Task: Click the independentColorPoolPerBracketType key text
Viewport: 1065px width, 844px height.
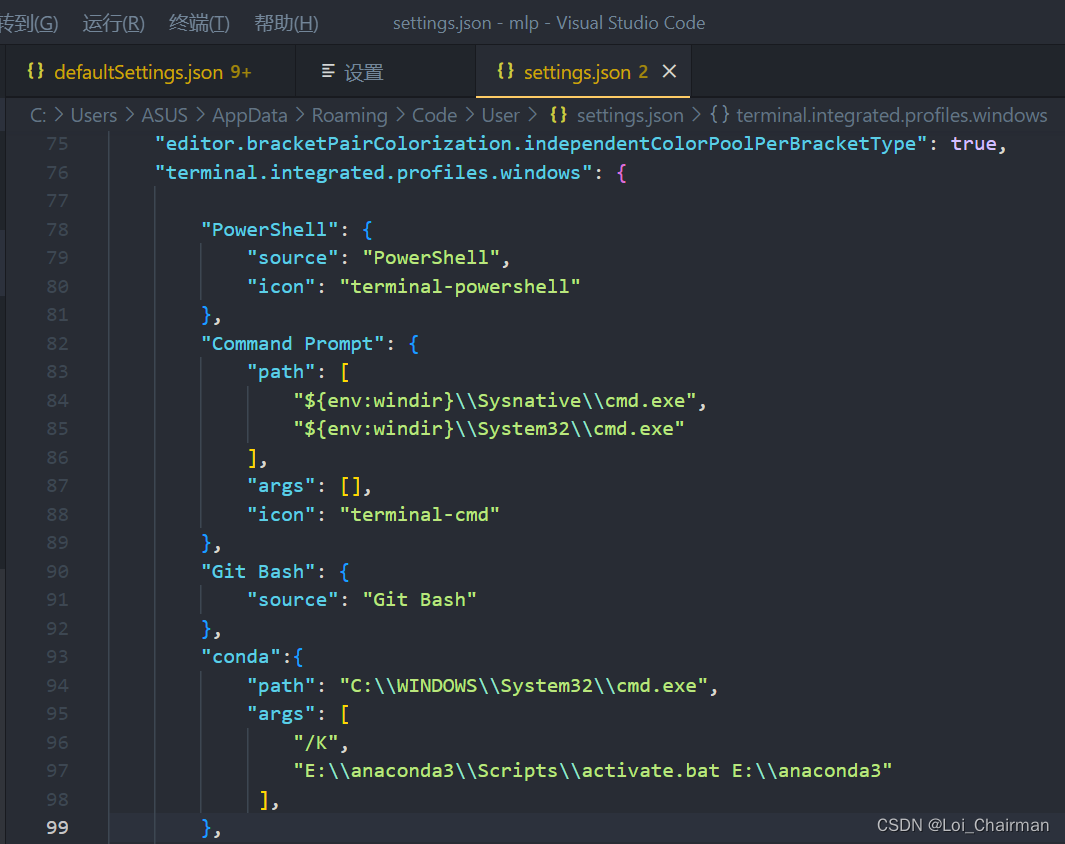Action: (541, 144)
